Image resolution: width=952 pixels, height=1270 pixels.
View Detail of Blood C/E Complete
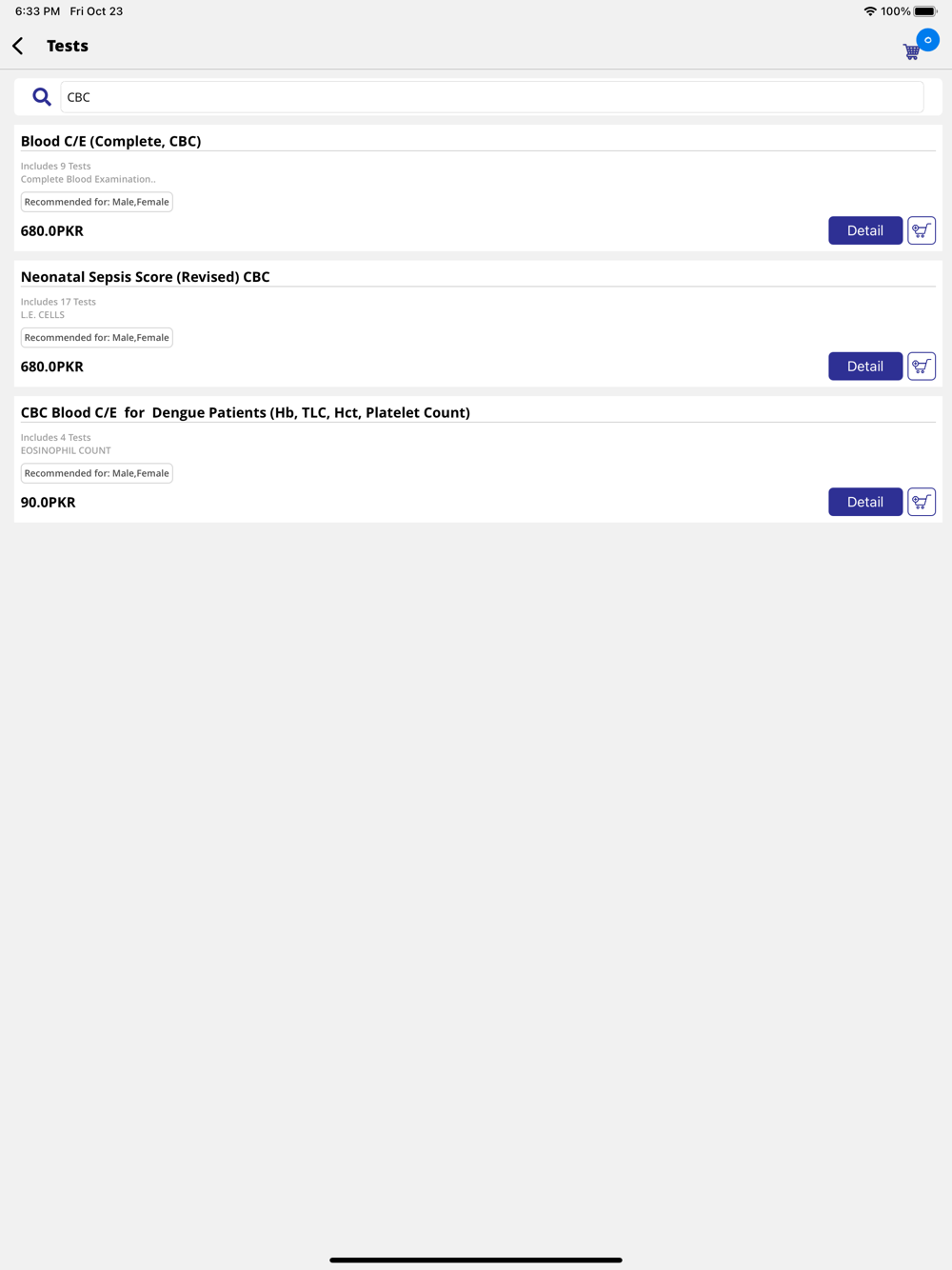point(864,230)
